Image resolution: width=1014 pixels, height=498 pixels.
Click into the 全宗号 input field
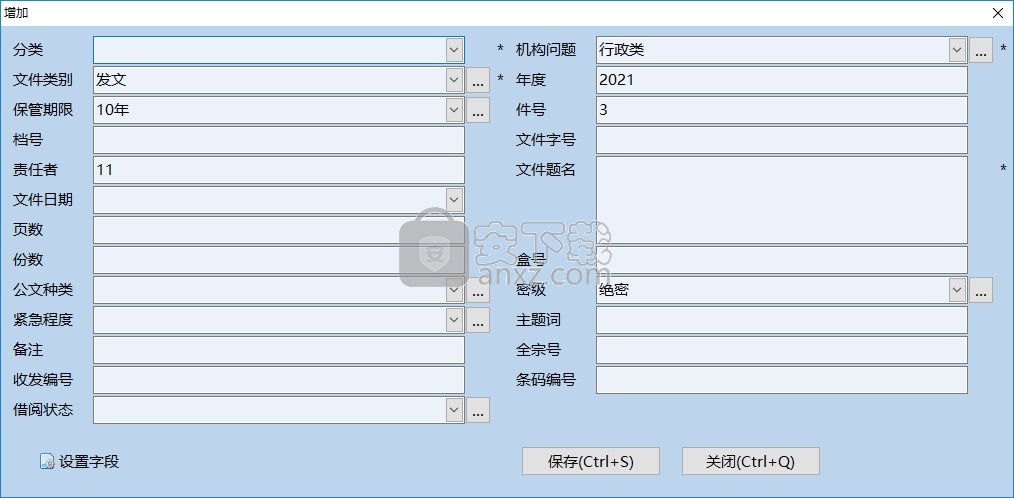click(x=782, y=350)
